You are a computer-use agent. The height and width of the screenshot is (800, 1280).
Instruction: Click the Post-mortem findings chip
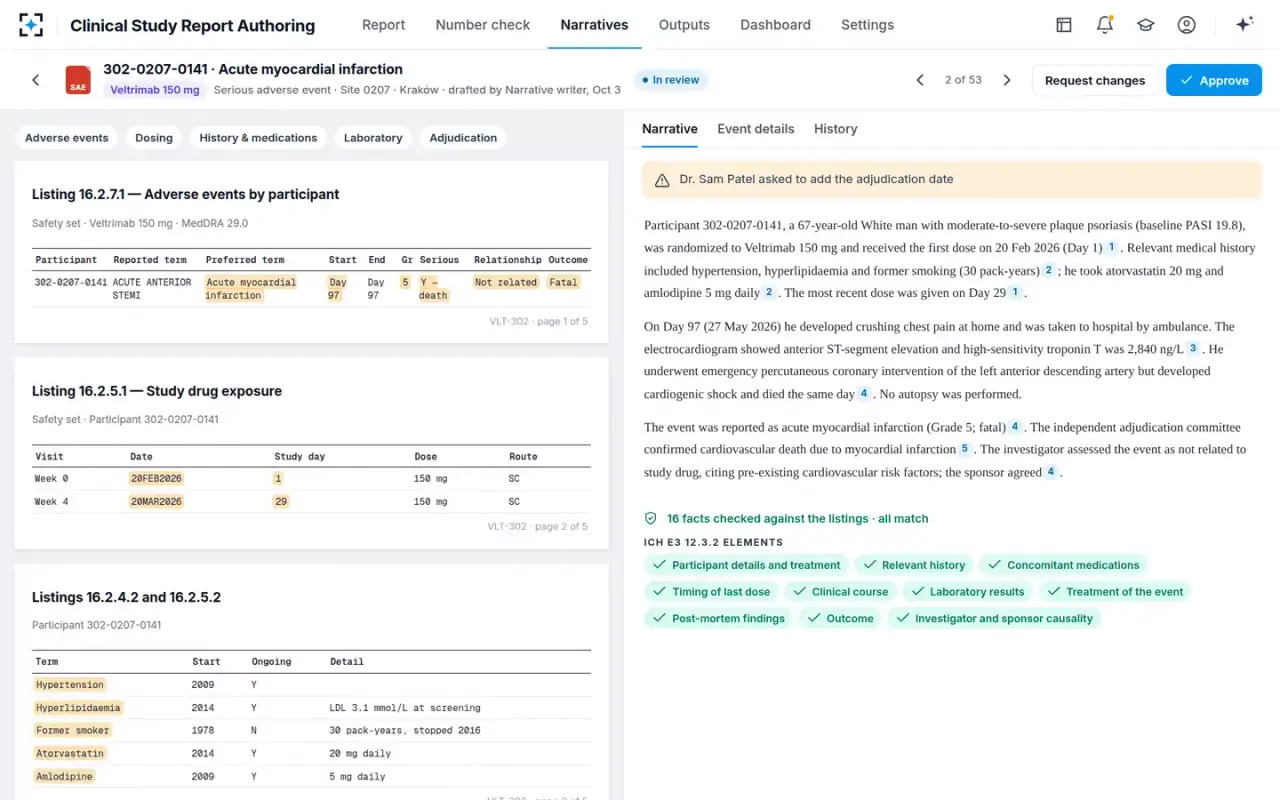pos(718,619)
